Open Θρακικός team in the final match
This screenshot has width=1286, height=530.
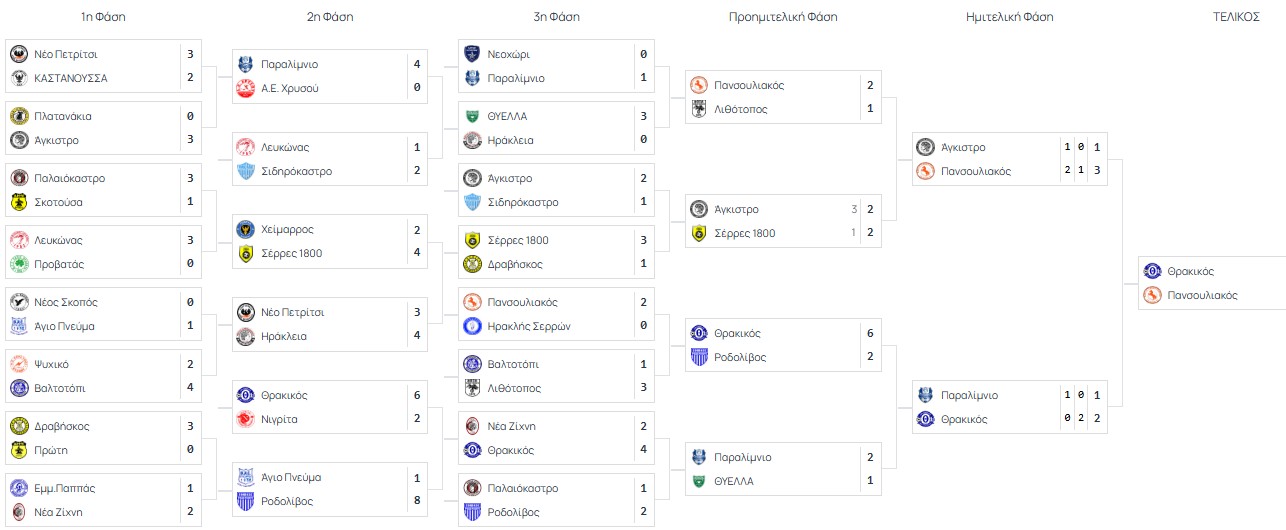click(x=1189, y=271)
